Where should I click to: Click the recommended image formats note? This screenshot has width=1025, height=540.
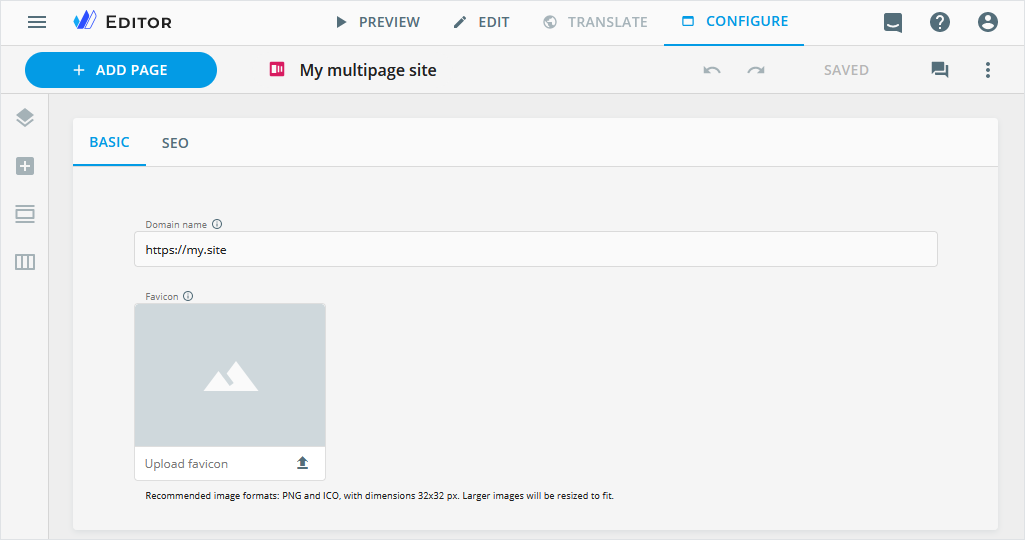tap(379, 496)
